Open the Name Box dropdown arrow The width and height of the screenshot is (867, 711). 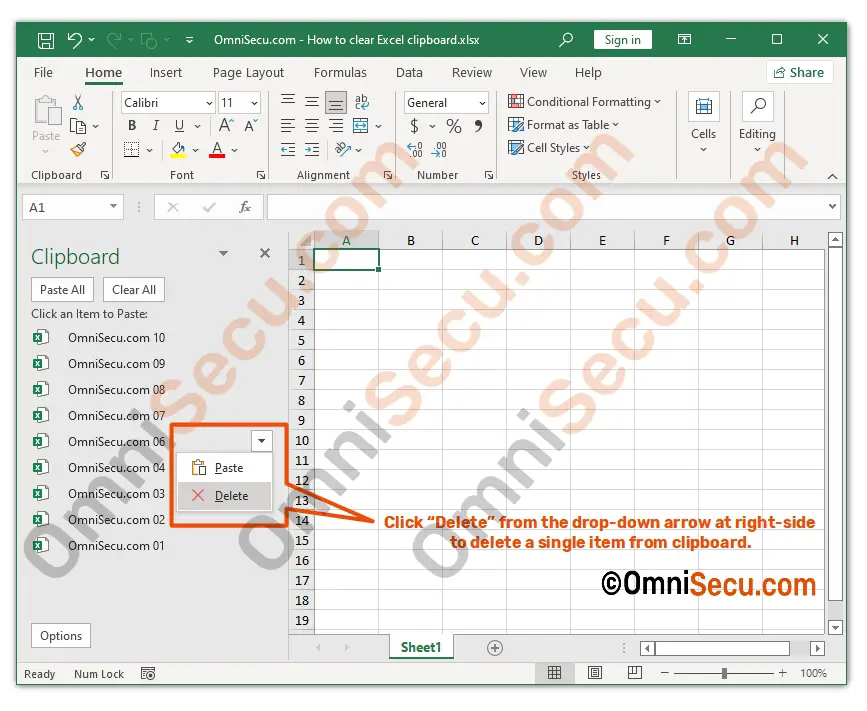(113, 206)
